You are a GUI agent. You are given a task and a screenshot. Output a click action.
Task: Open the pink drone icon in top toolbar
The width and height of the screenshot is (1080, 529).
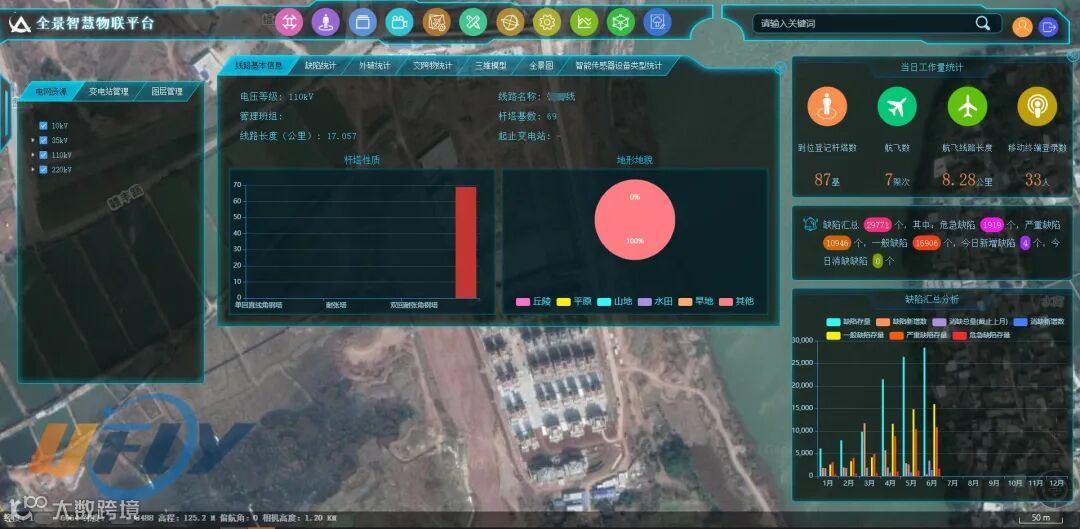289,22
